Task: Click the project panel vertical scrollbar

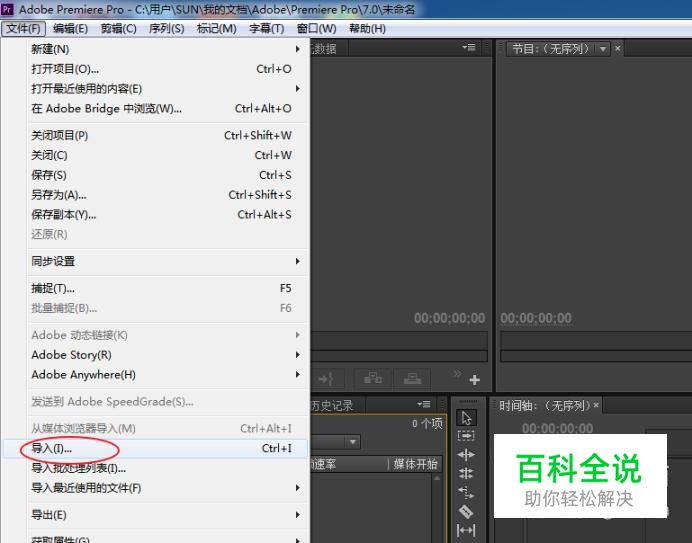Action: [x=437, y=509]
